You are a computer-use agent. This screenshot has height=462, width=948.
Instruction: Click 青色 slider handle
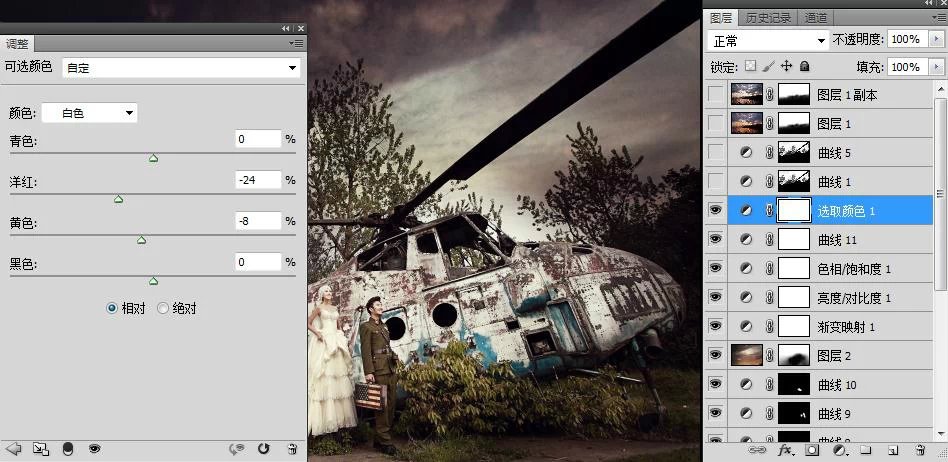click(x=154, y=158)
